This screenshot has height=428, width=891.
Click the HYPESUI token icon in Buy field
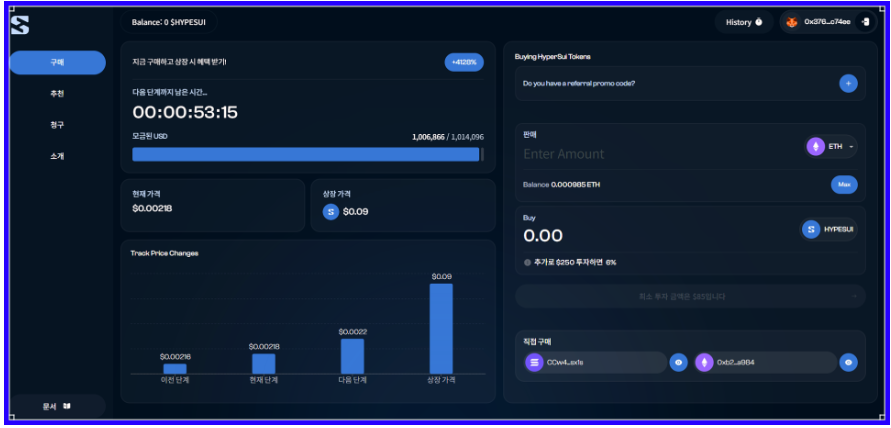pyautogui.click(x=810, y=229)
